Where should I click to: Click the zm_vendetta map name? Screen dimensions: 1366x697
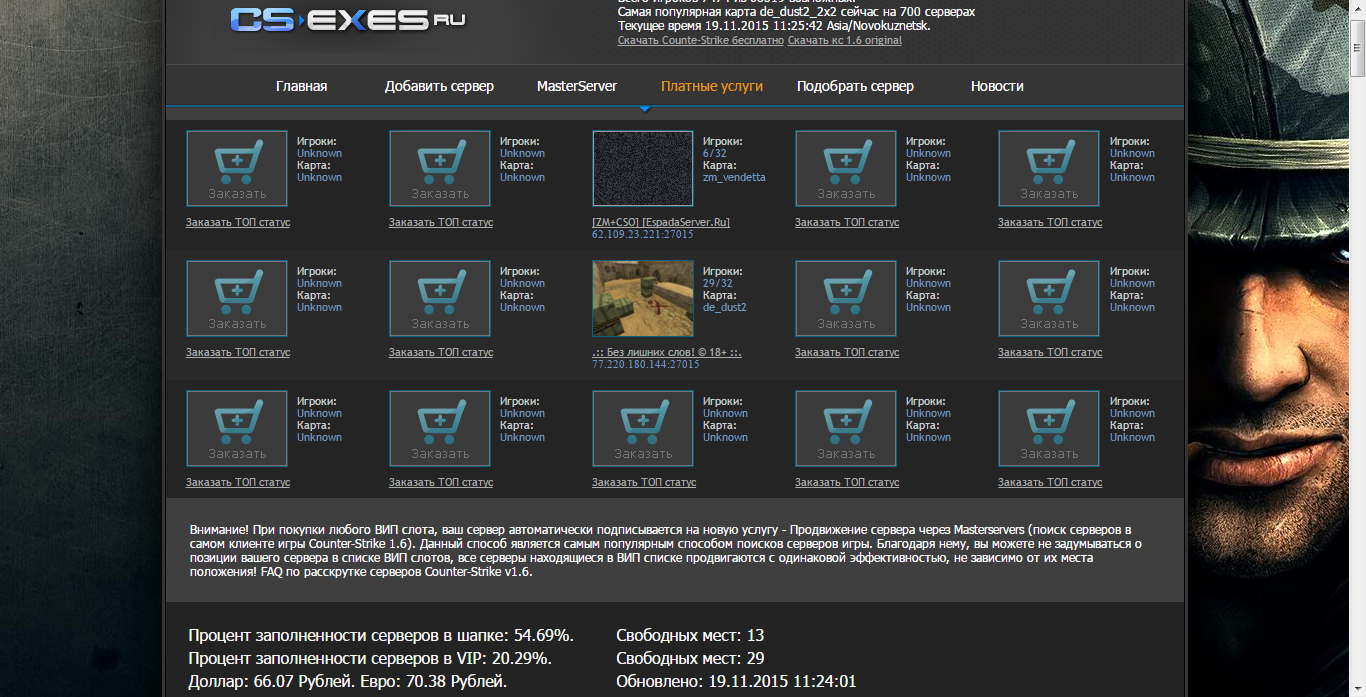click(x=734, y=177)
